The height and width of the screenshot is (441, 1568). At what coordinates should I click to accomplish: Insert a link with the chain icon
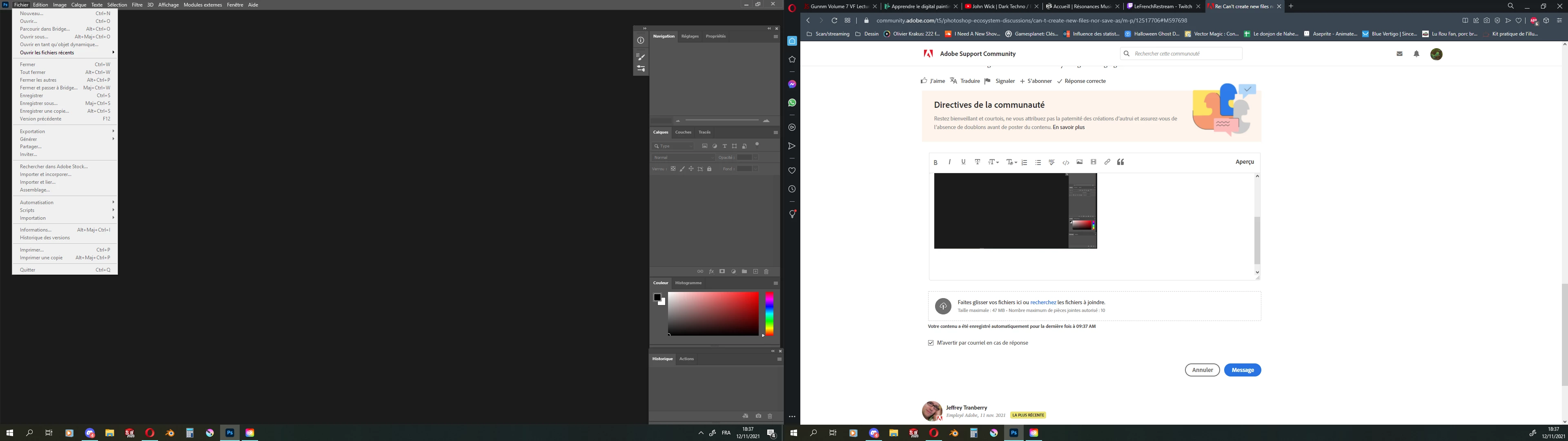(x=1107, y=162)
